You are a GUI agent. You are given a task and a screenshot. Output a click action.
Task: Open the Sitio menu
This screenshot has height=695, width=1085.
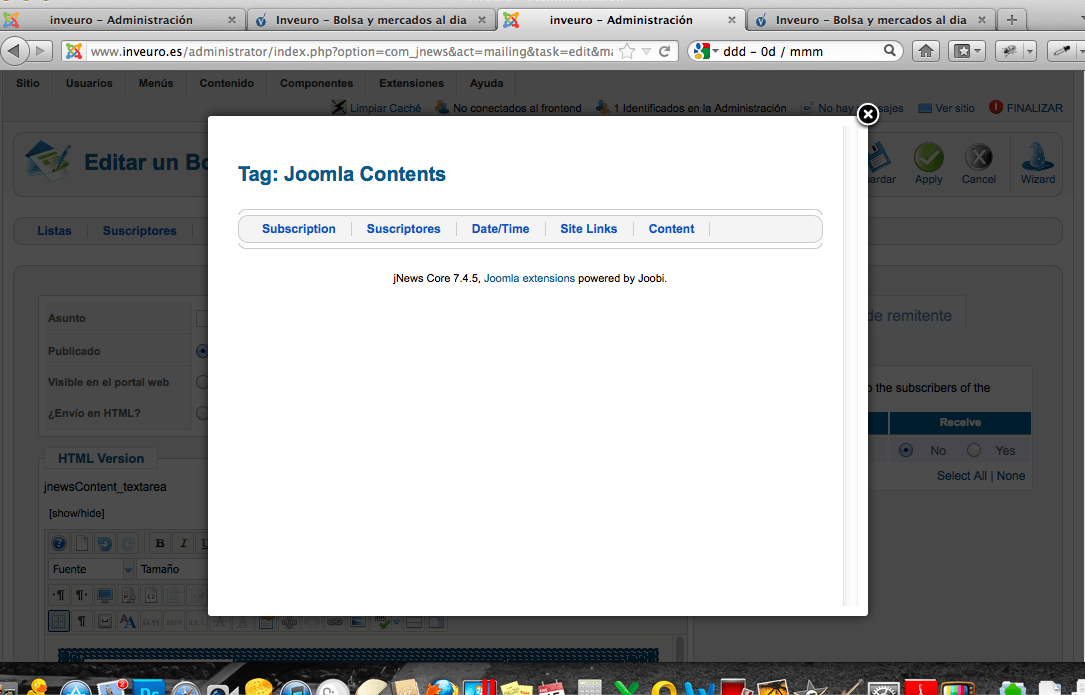tap(28, 83)
